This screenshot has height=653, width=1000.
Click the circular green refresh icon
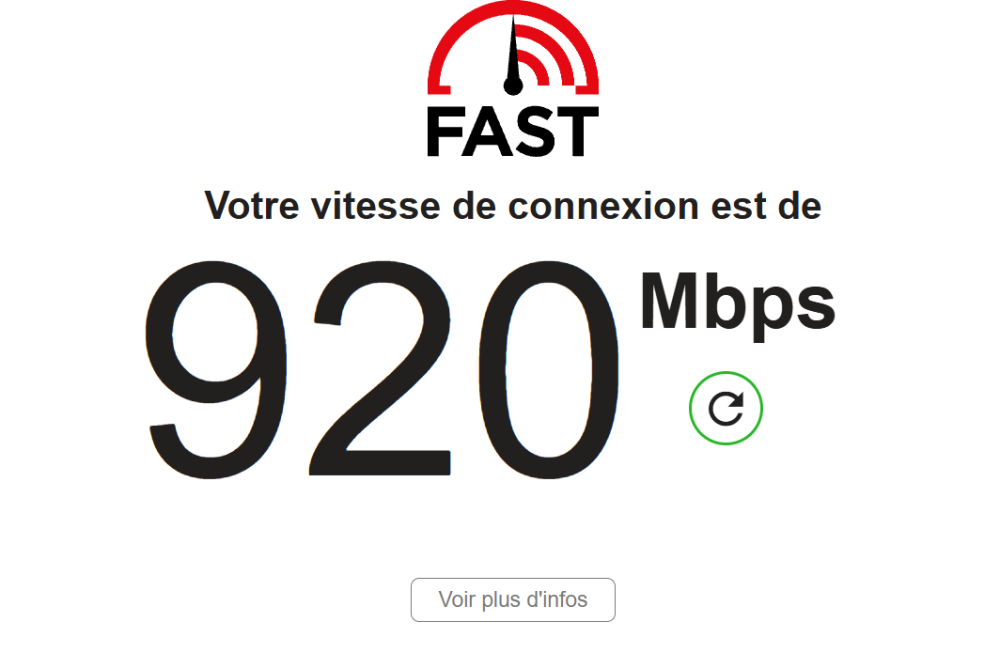point(726,408)
